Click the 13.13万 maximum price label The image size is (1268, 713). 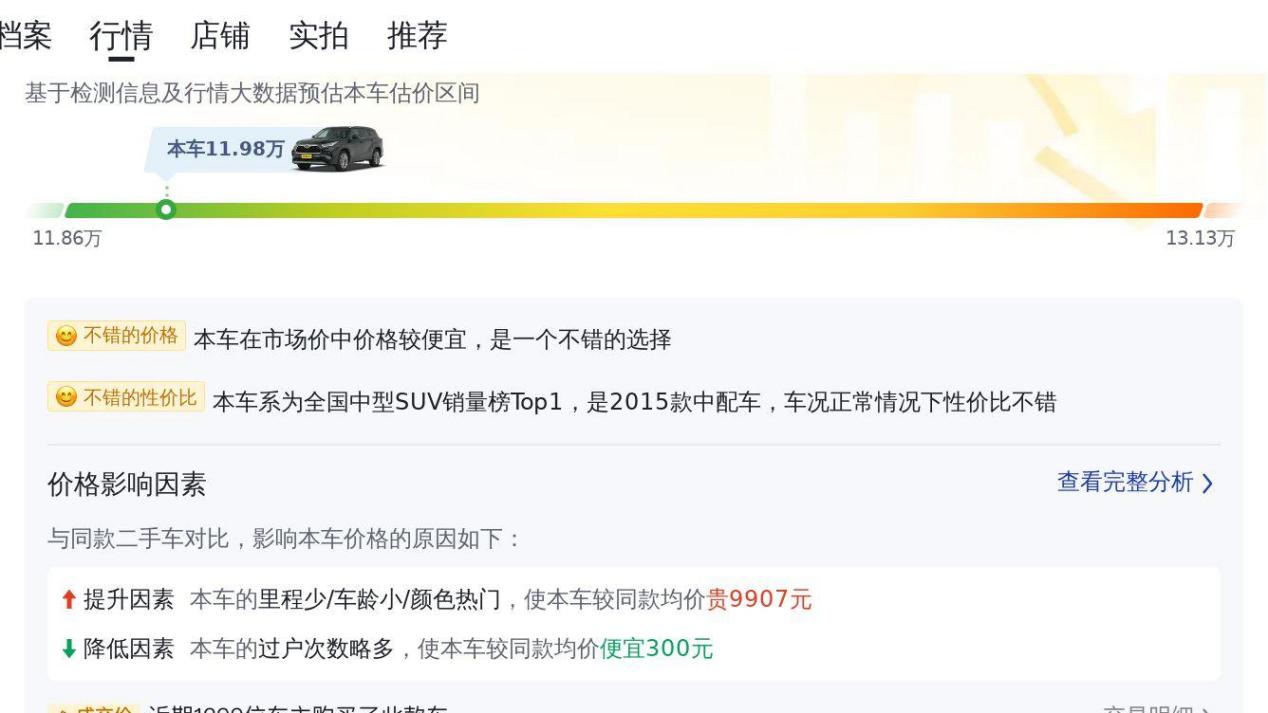(1200, 238)
